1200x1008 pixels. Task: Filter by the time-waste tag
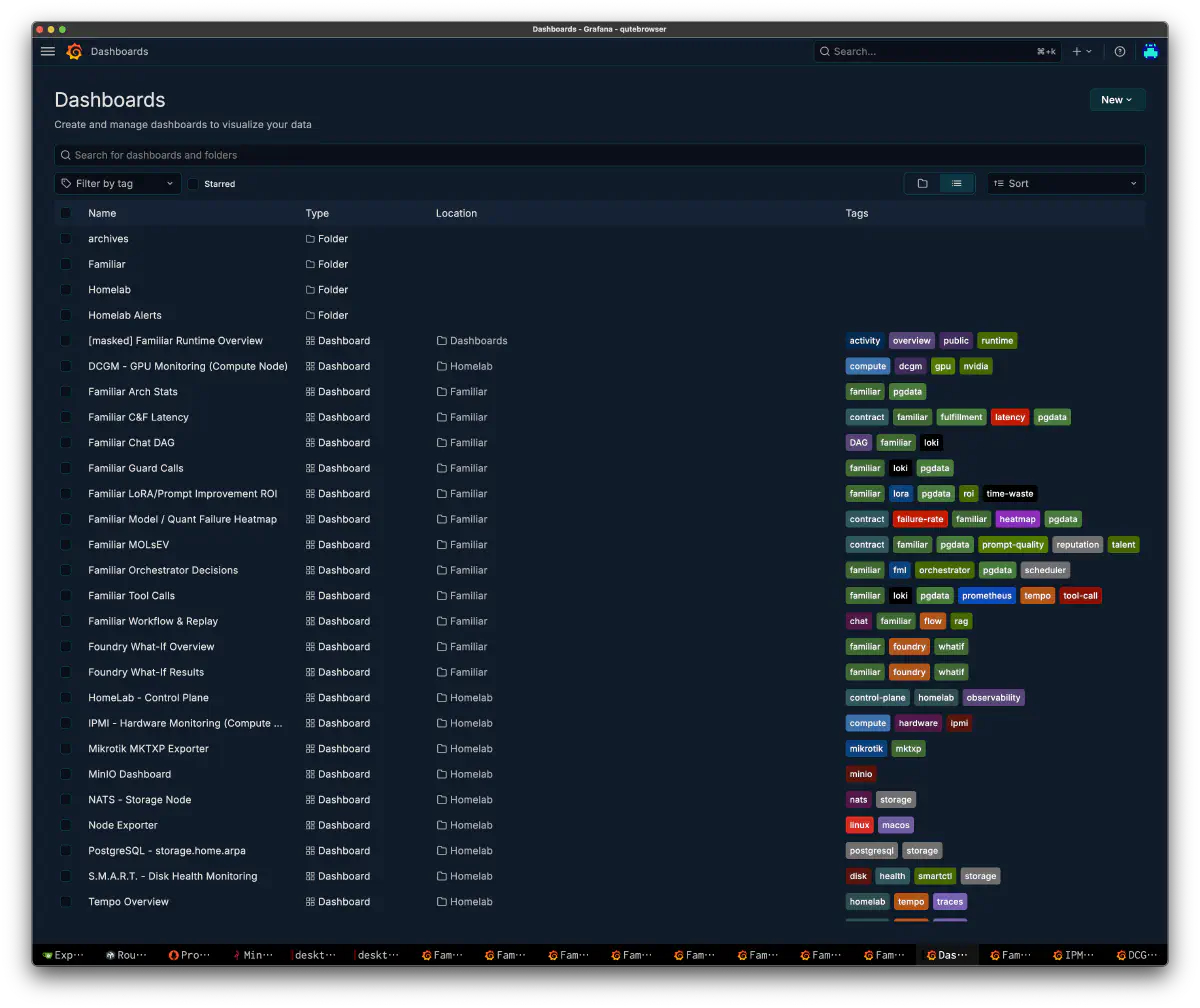pyautogui.click(x=1010, y=494)
